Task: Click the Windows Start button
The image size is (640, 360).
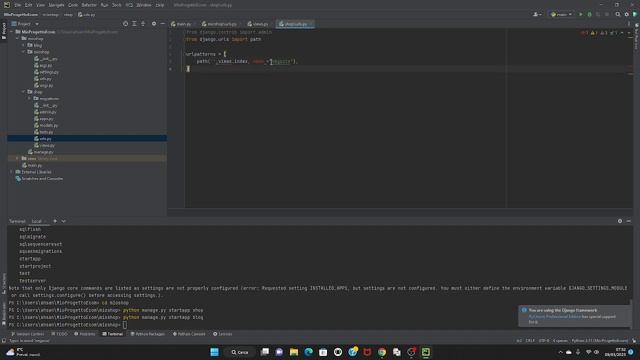Action: [x=214, y=352]
